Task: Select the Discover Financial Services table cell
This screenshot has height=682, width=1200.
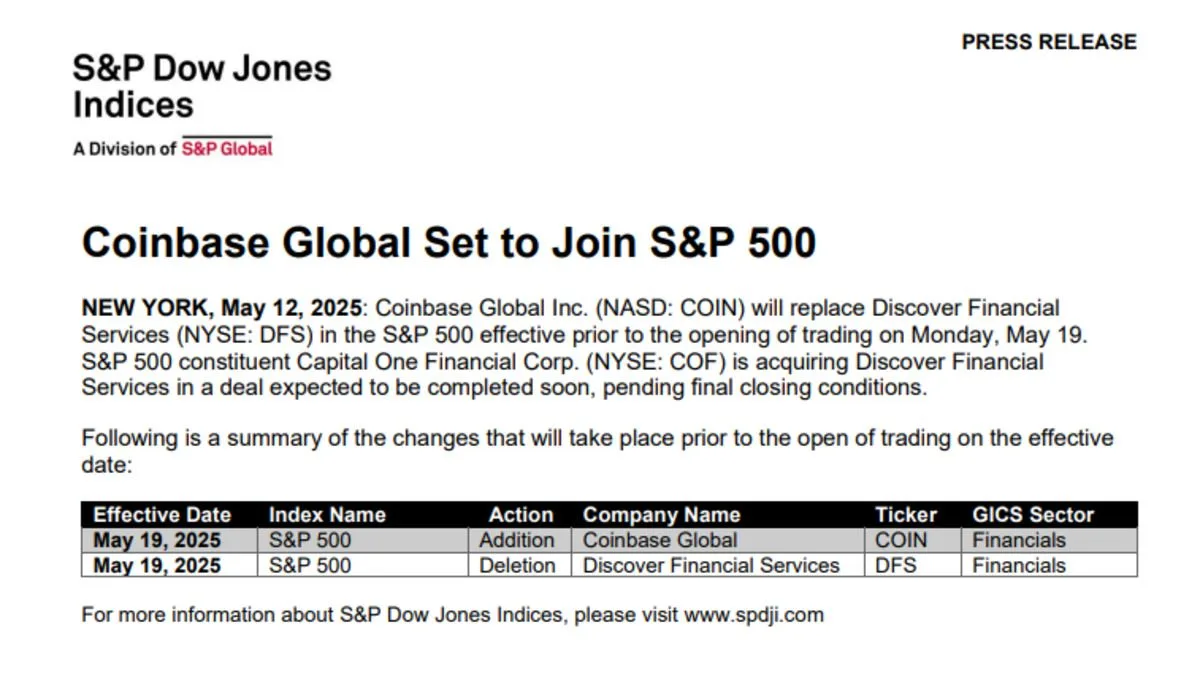Action: click(x=717, y=565)
